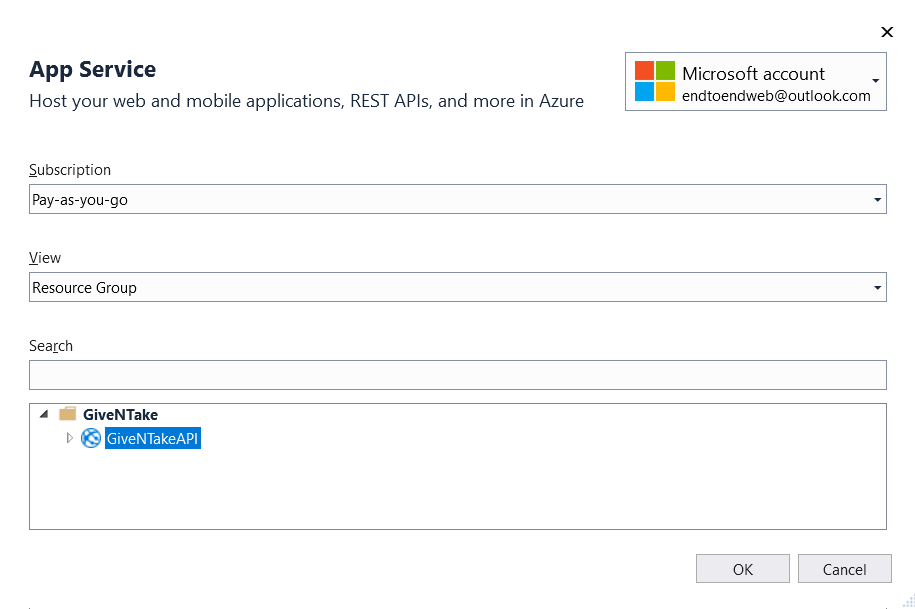Click the Search label
The height and width of the screenshot is (609, 915).
[51, 346]
